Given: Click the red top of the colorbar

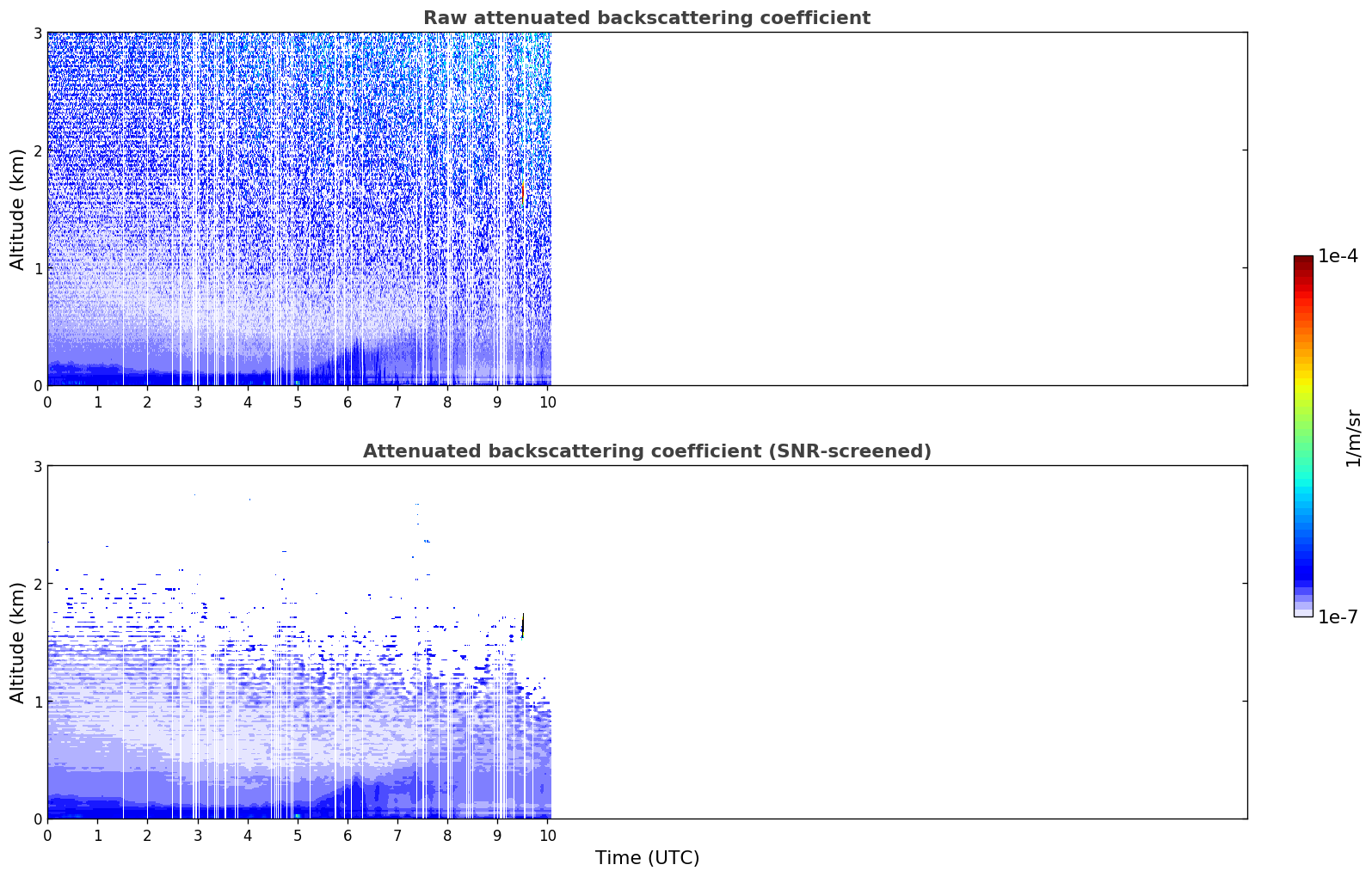Looking at the screenshot, I should [x=1303, y=268].
